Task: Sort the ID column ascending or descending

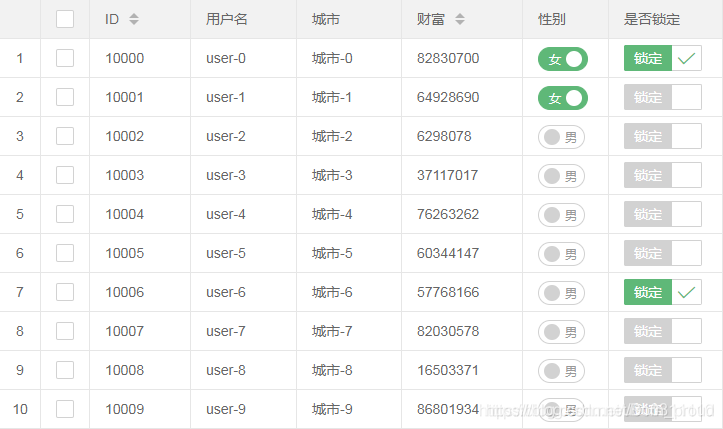Action: click(134, 19)
